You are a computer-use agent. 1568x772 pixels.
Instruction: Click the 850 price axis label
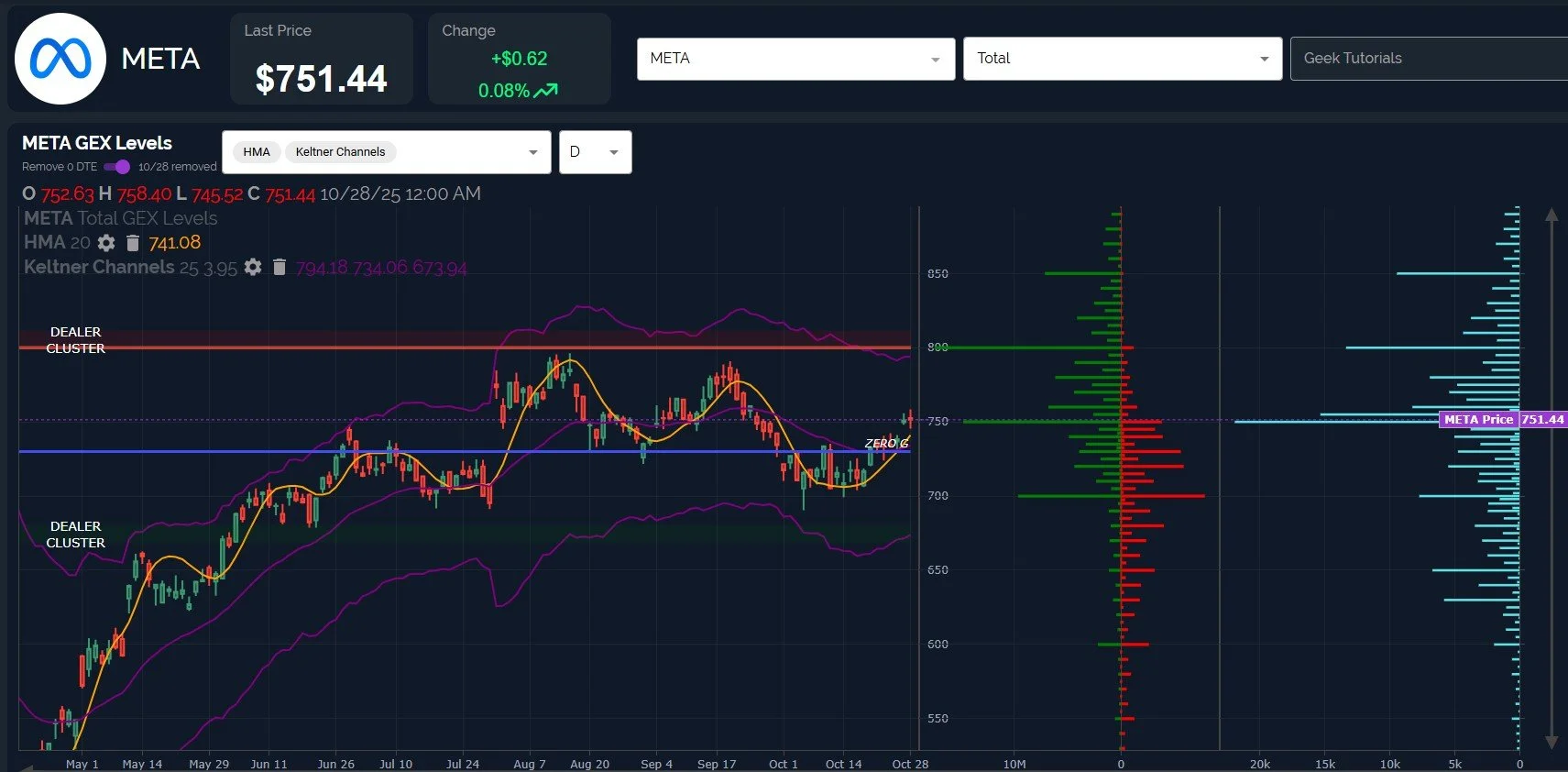tap(938, 273)
